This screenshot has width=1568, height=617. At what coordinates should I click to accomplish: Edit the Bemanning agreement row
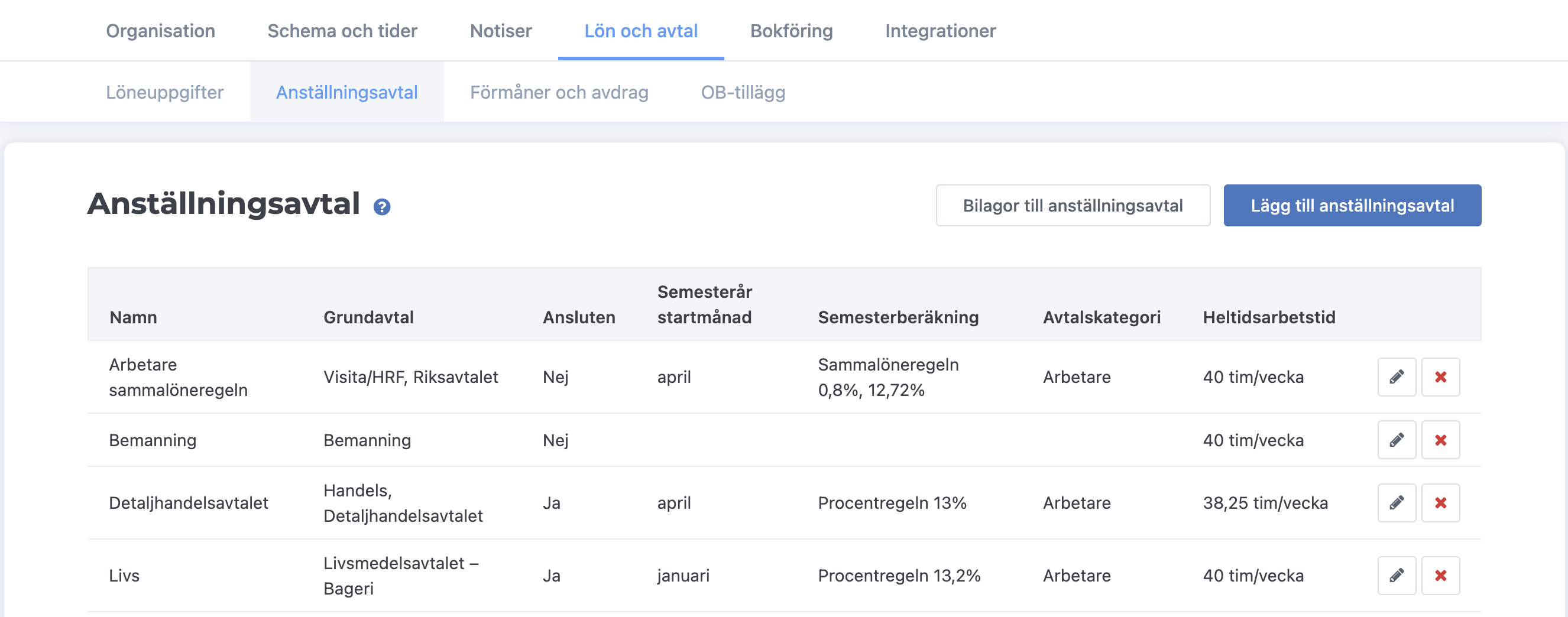1397,440
